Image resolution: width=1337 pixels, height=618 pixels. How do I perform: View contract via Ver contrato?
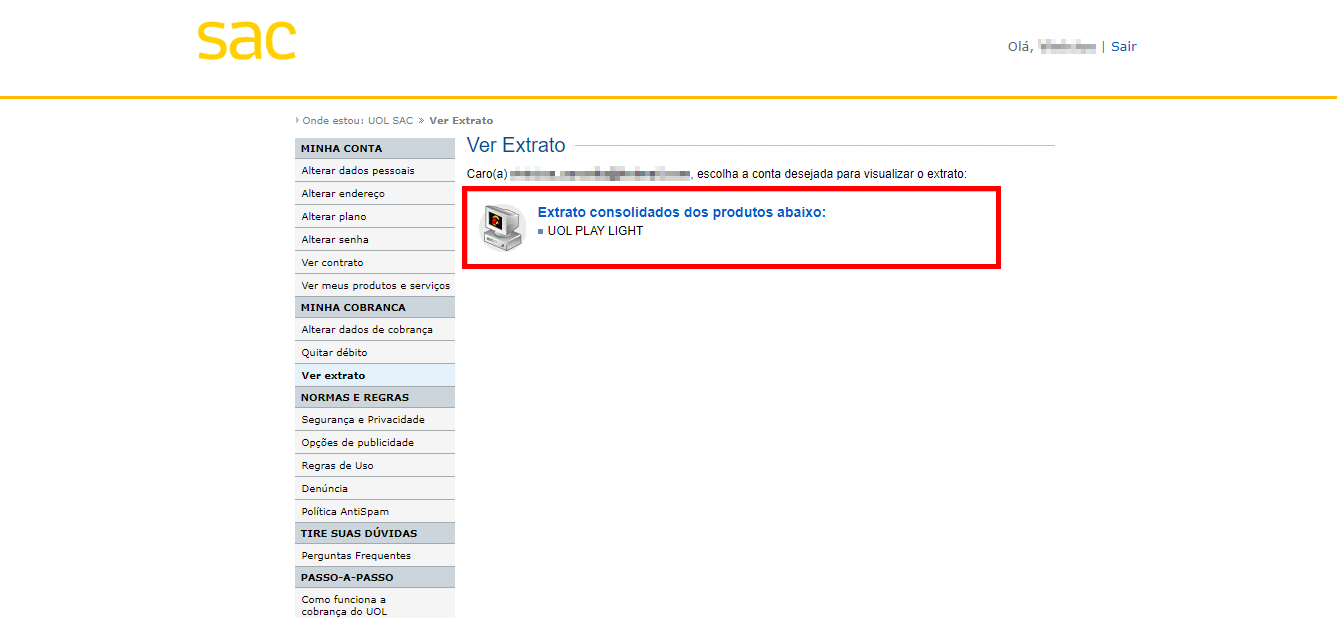[375, 263]
